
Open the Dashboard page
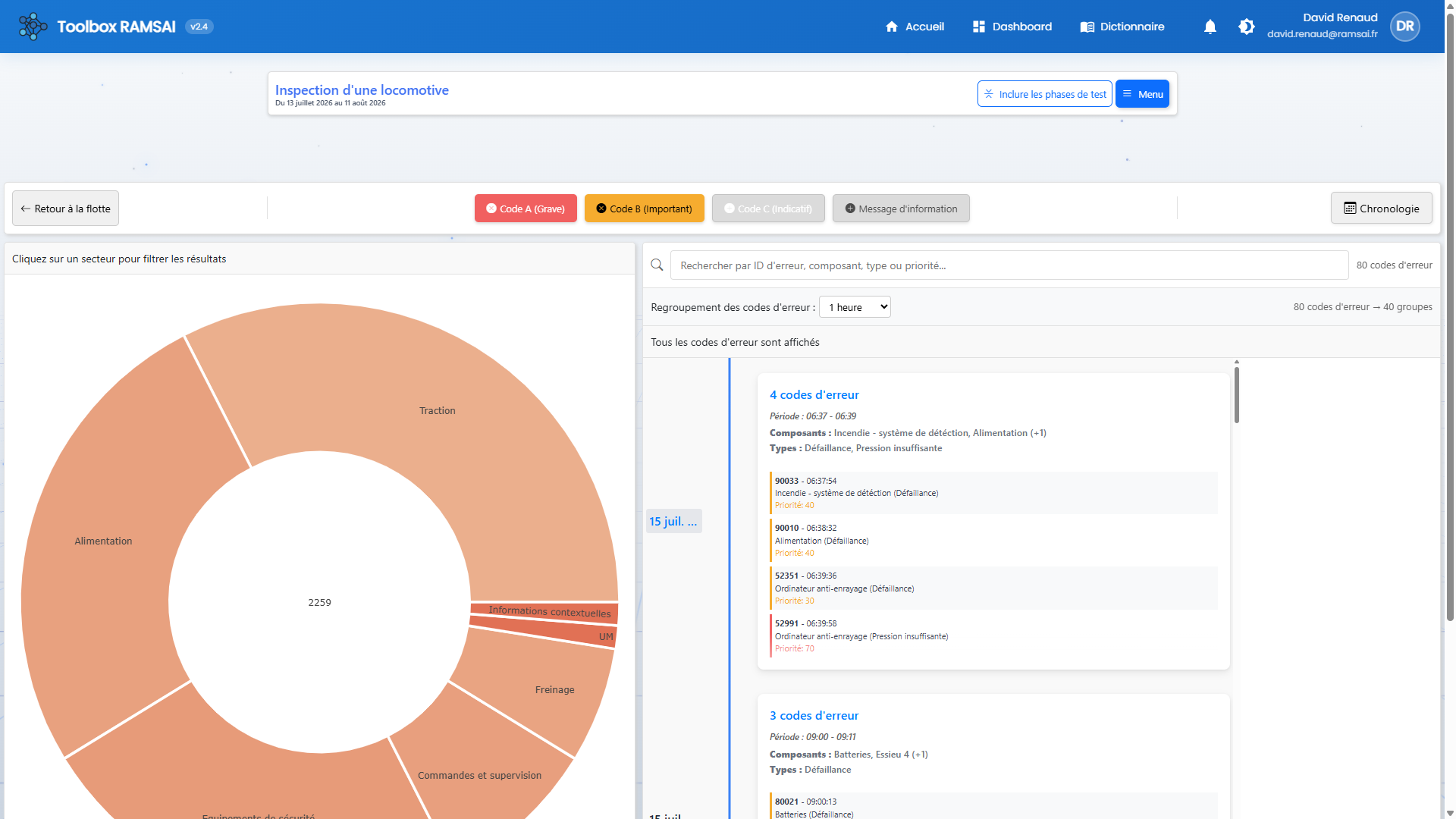coord(1012,27)
